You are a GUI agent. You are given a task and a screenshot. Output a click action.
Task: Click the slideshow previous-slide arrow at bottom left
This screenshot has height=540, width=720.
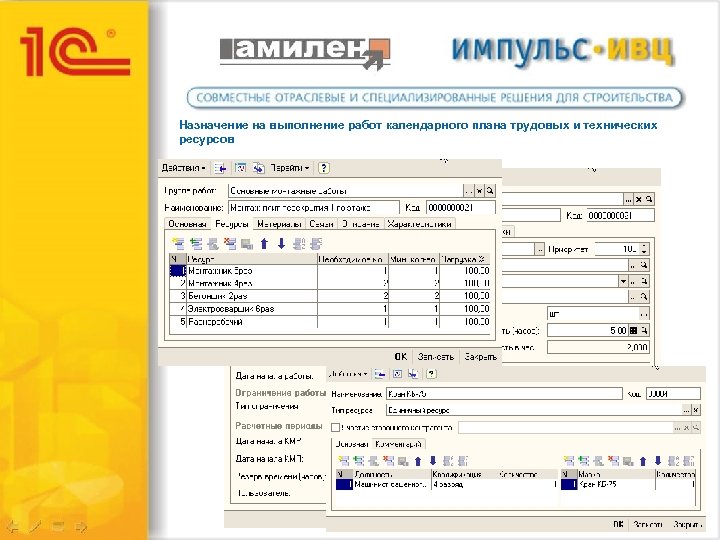pyautogui.click(x=13, y=526)
